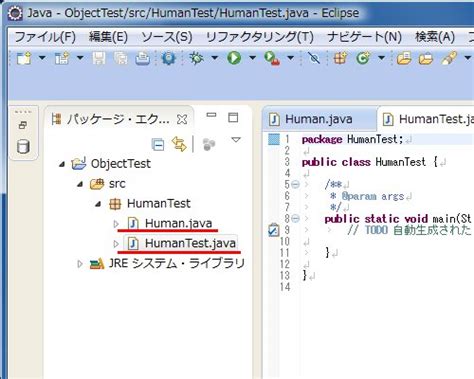
Task: Expand the JRE システム・ライブラリ node
Action: point(80,264)
